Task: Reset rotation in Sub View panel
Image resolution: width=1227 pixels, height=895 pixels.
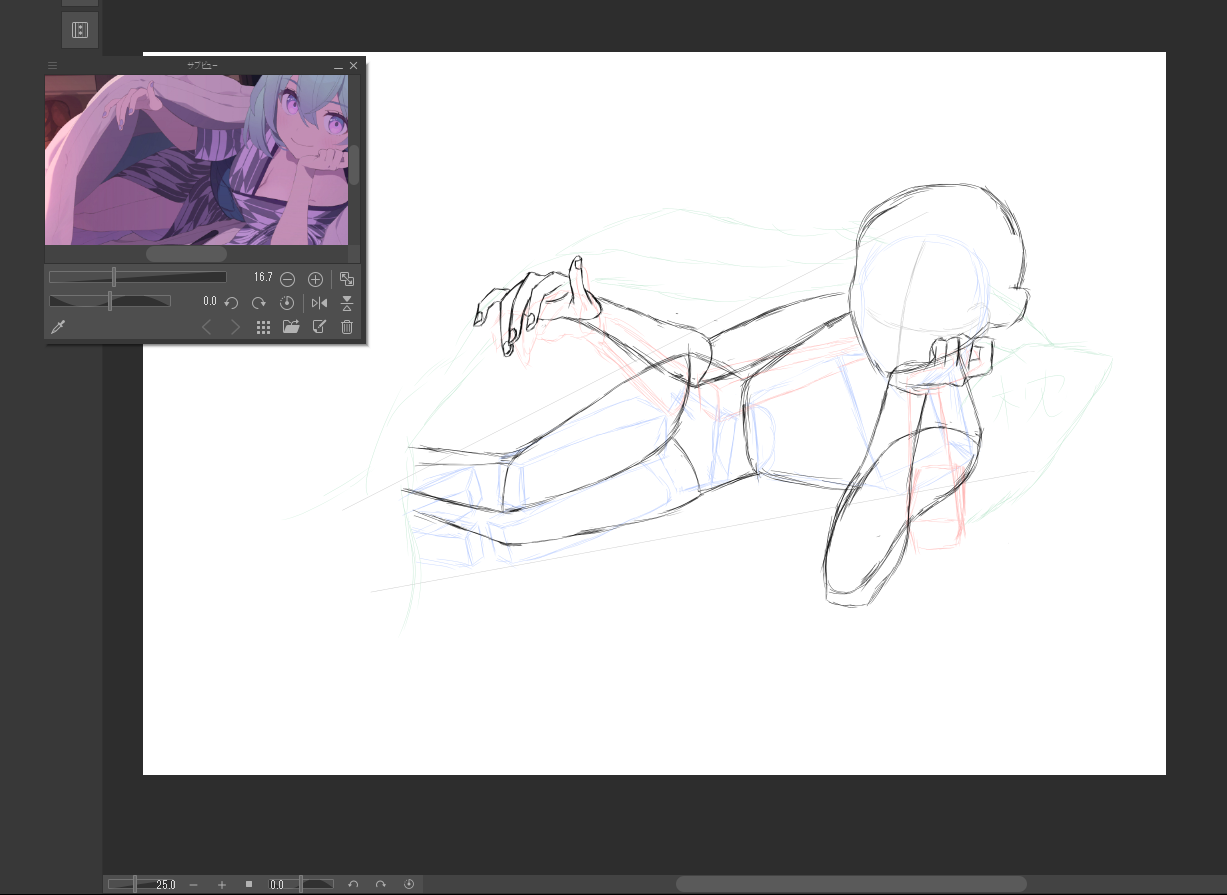Action: (x=287, y=302)
